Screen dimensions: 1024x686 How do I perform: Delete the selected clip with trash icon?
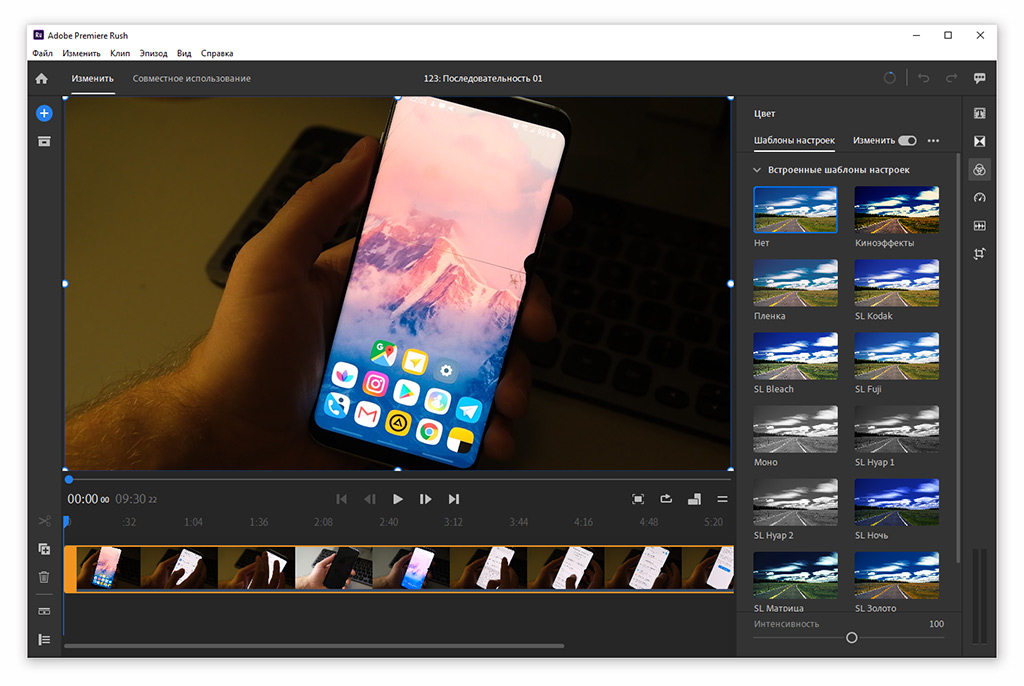[x=44, y=577]
